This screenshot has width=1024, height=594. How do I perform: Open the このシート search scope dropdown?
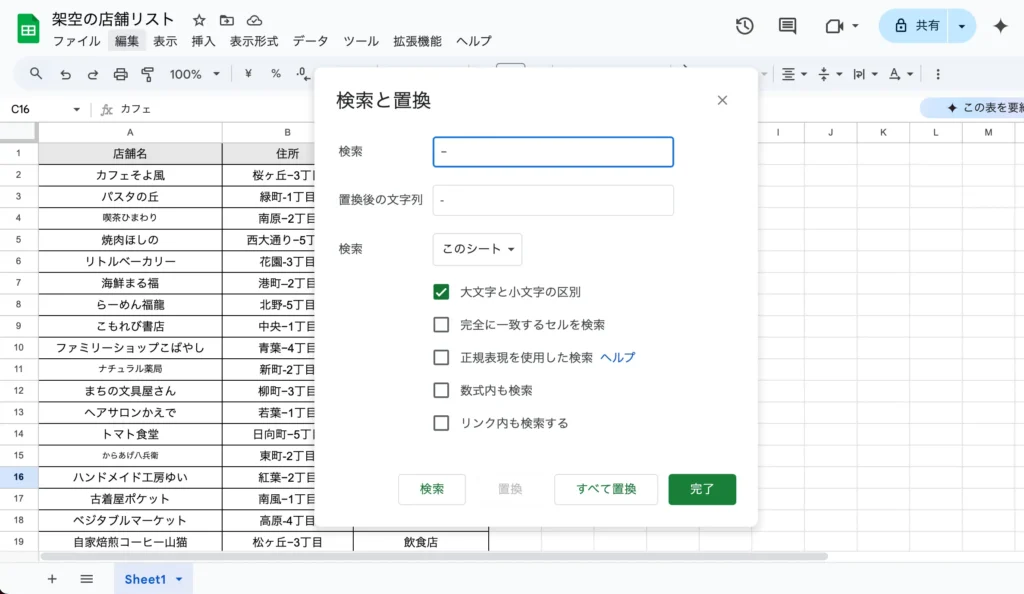tap(477, 250)
